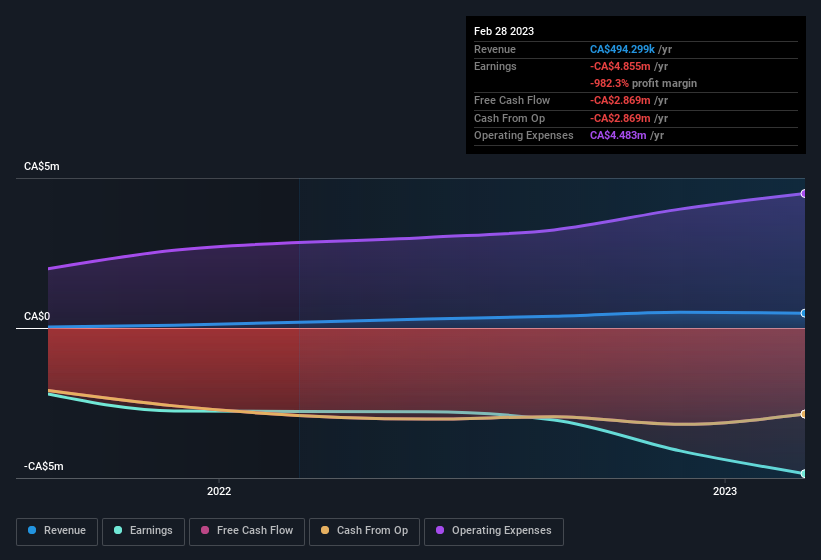Toggle the Earnings legend button
This screenshot has height=560, width=821.
(143, 531)
